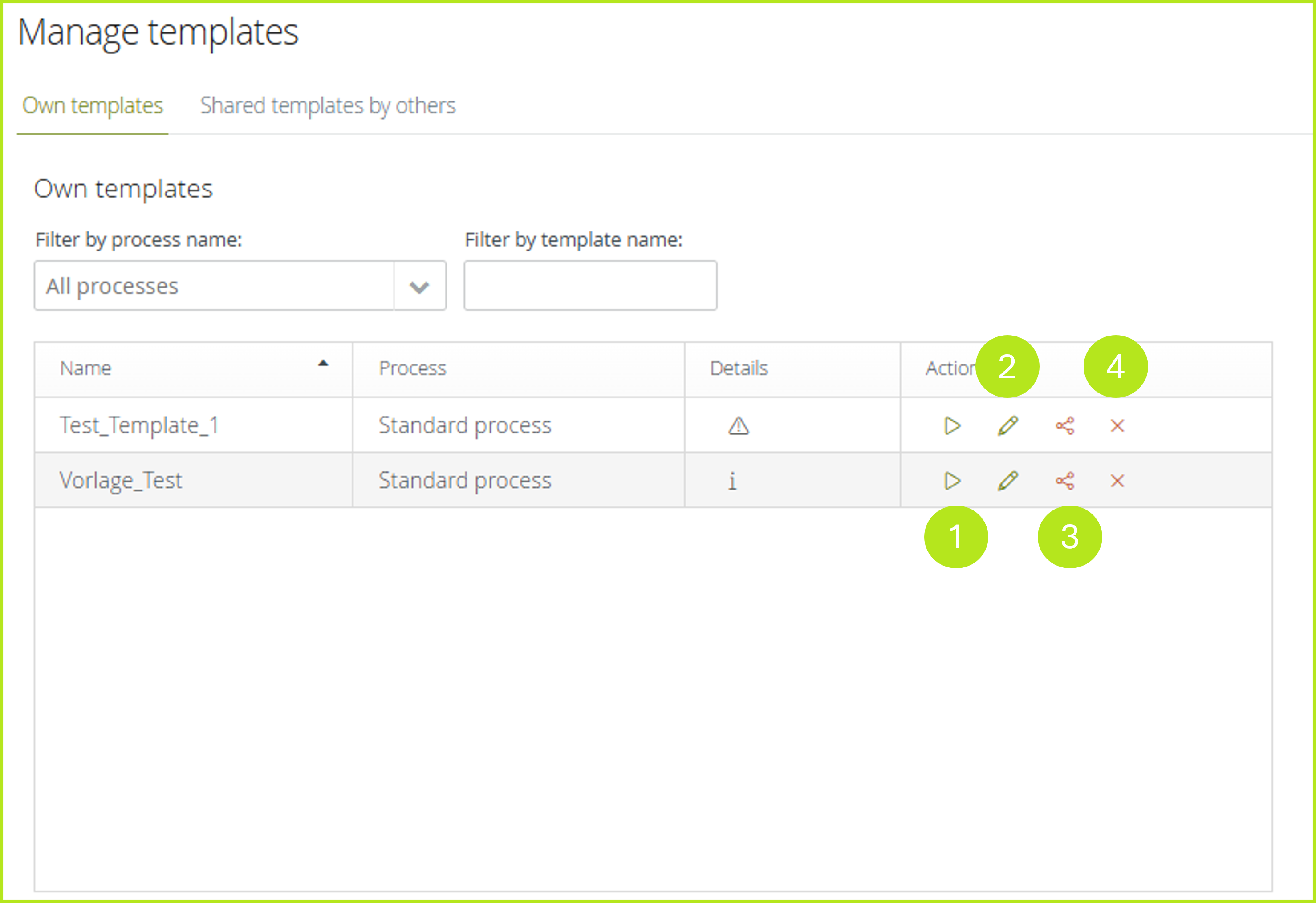Click the Details column header
Image resolution: width=1316 pixels, height=903 pixels.
click(739, 368)
